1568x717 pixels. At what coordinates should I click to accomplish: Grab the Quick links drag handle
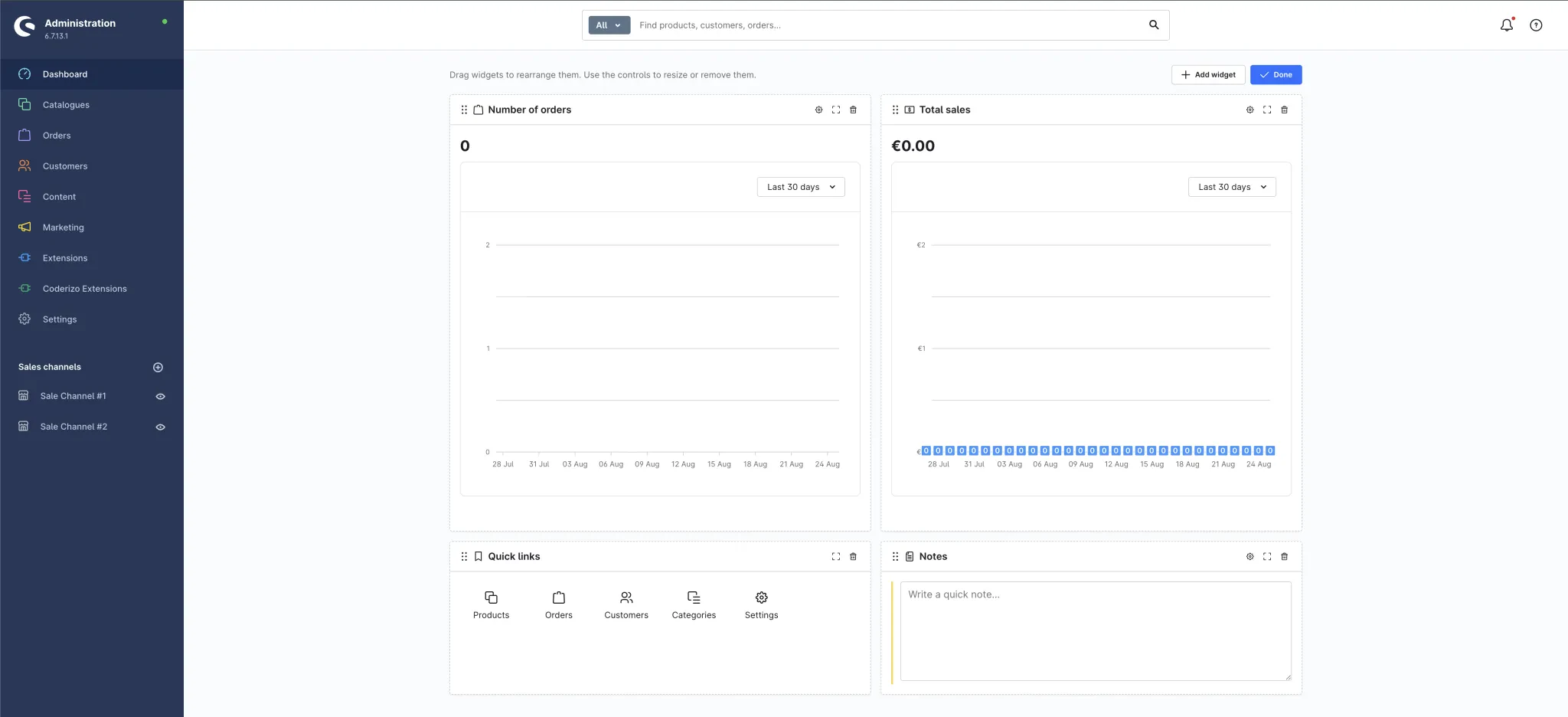pos(464,556)
